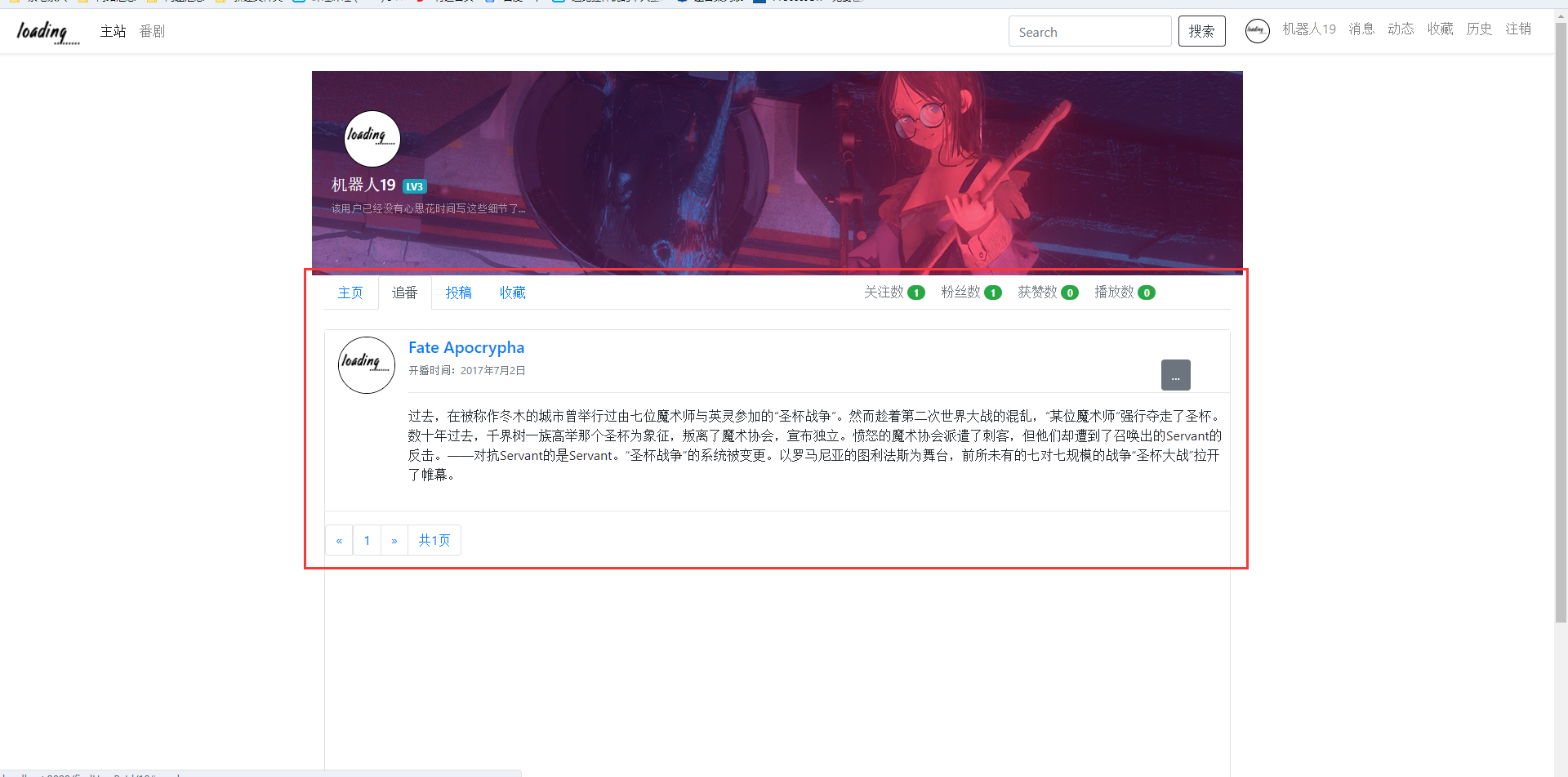Open 历史 history link

[x=1479, y=29]
